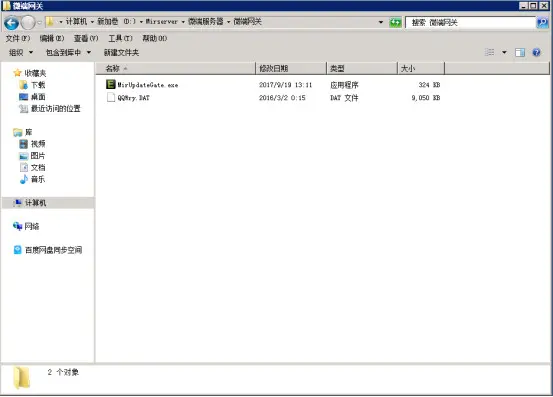
Task: Open the 组织 dropdown
Action: (x=21, y=53)
